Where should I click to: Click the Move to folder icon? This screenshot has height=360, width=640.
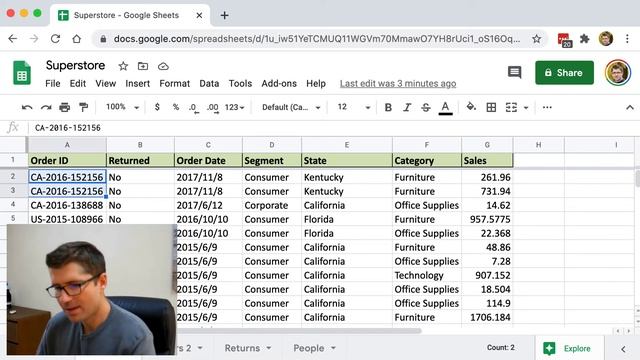point(143,66)
